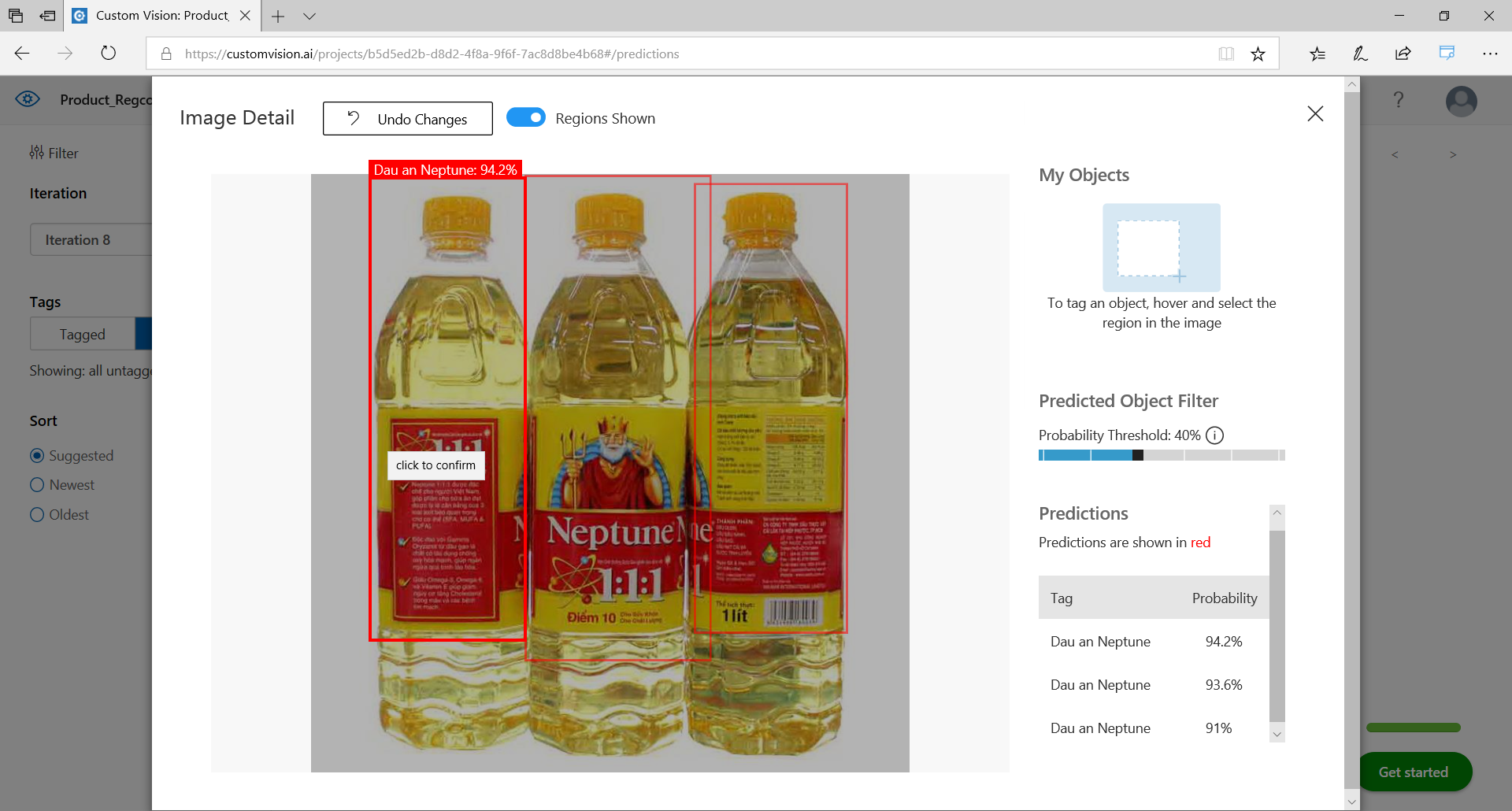Select the 93.6% Dau an Neptune prediction row

click(x=1154, y=685)
